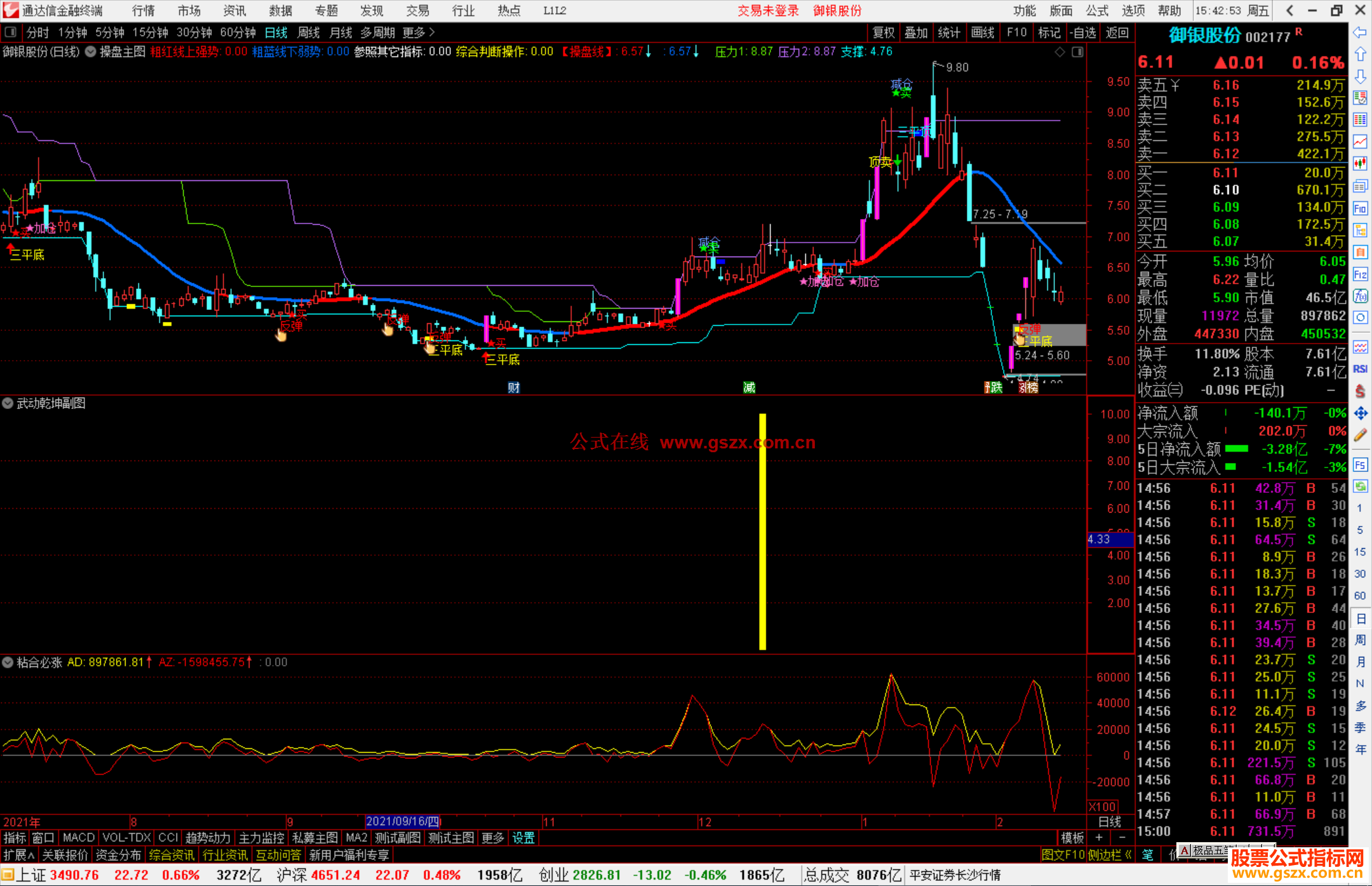Click the red S dollar sidebar icon
1372x886 pixels.
[x=1360, y=391]
